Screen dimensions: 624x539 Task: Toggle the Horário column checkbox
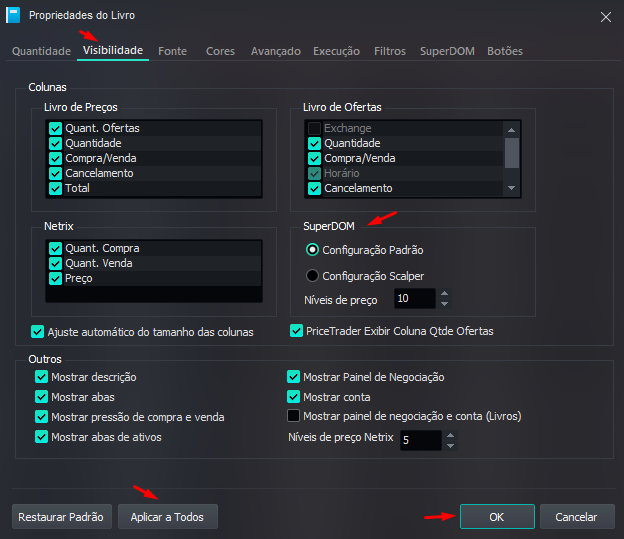coord(314,173)
